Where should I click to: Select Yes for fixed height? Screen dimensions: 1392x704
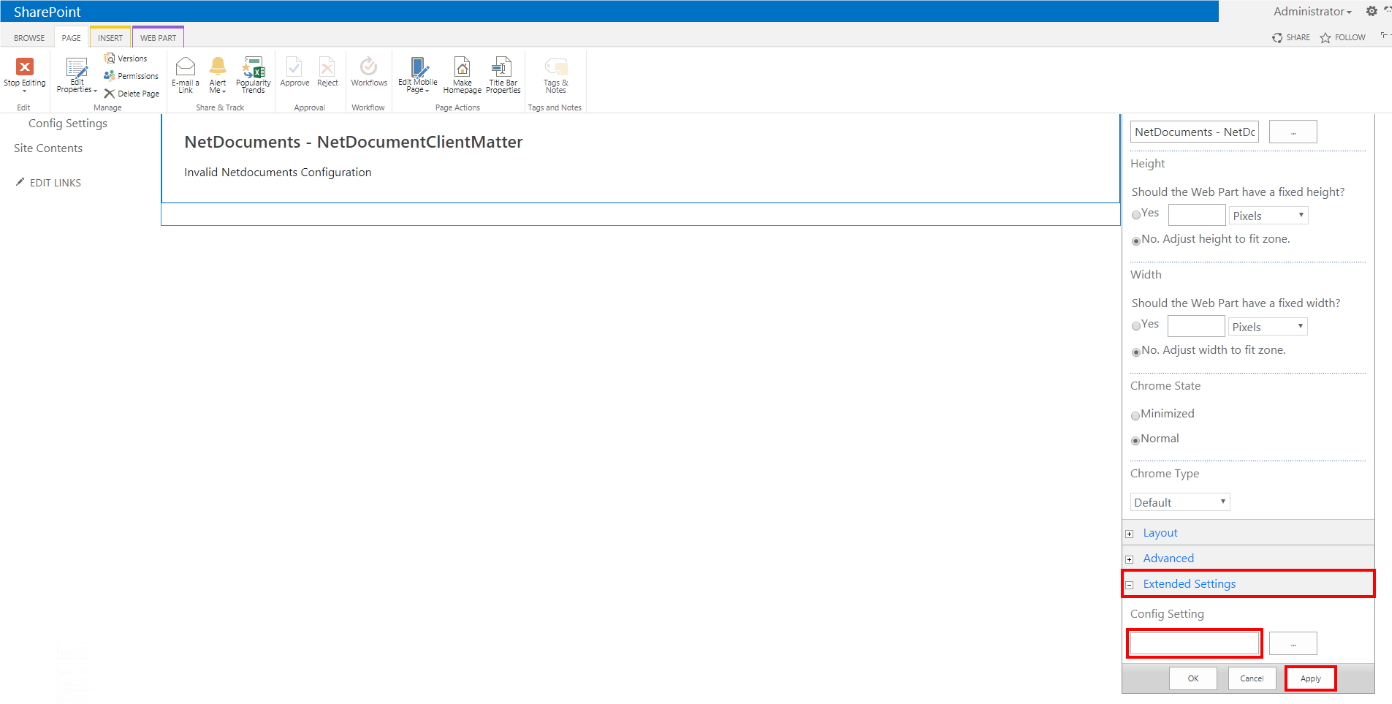click(1136, 215)
